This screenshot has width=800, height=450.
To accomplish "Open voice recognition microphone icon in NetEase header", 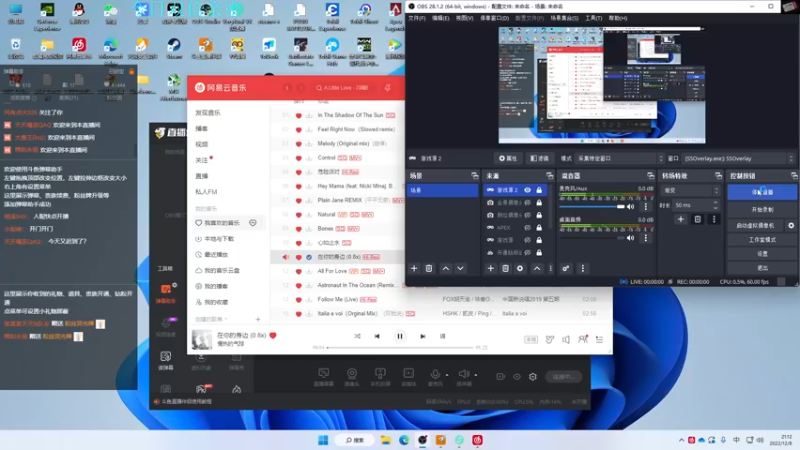I will pos(388,88).
